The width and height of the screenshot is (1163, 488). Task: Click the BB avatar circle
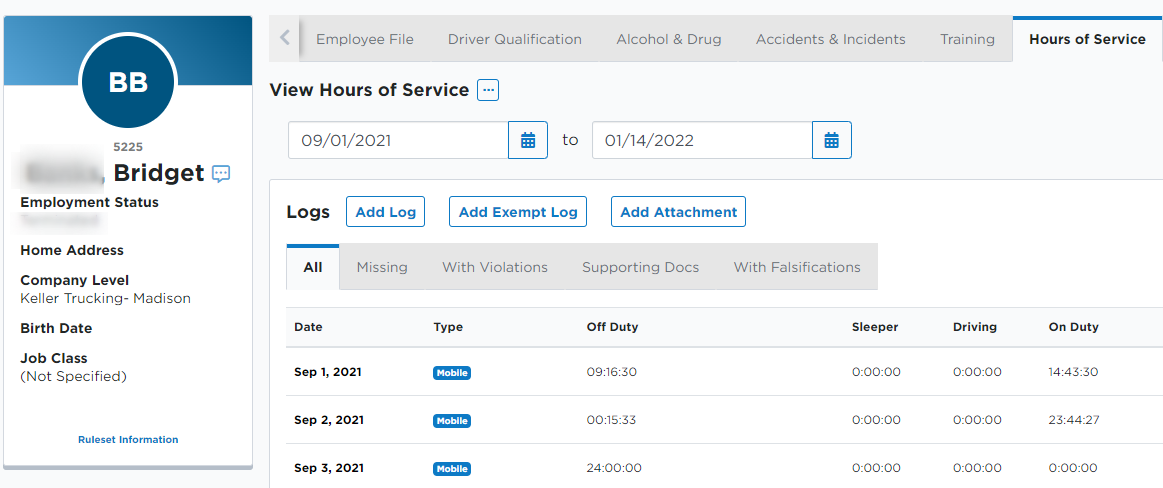[x=128, y=82]
